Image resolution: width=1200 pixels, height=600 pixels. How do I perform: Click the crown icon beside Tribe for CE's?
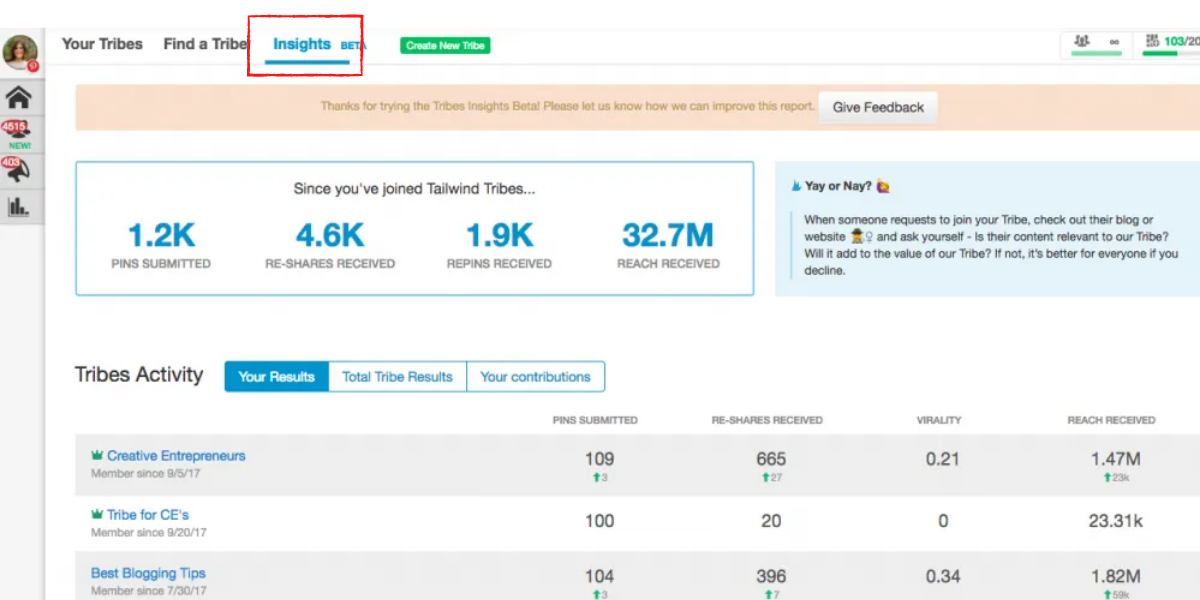[x=97, y=514]
